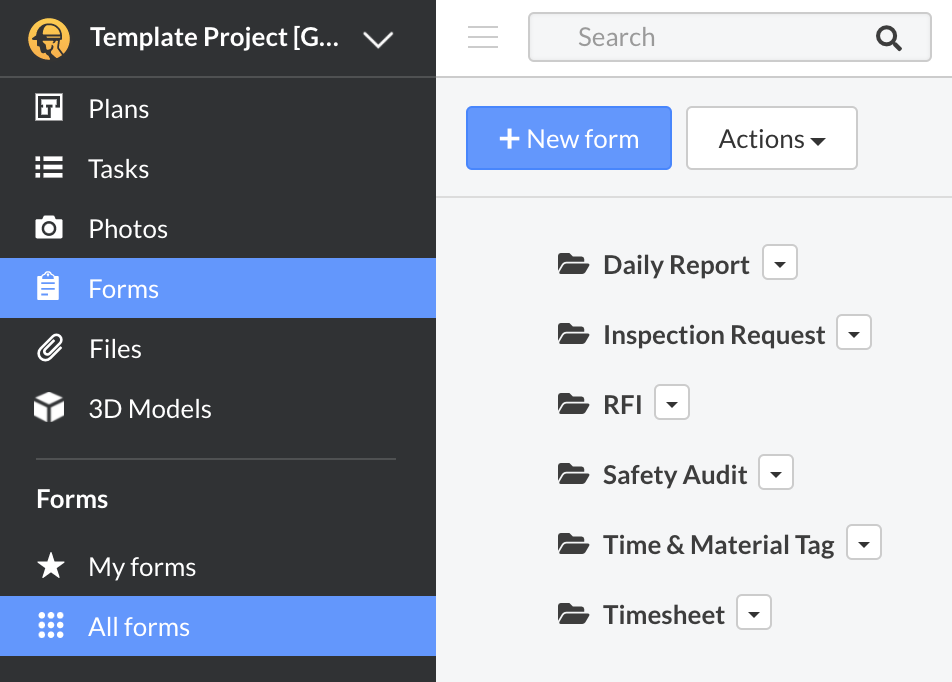Go to Plans in the sidebar

point(118,109)
